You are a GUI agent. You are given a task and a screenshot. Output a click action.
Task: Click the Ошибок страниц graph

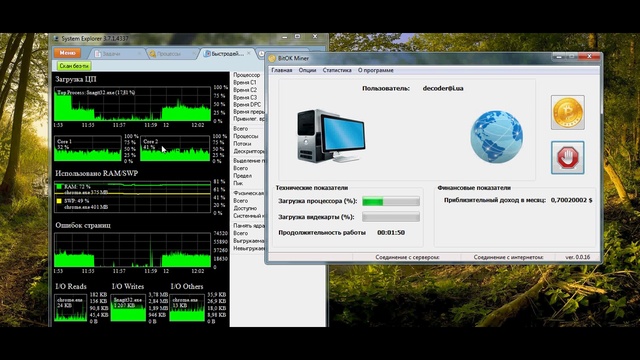tap(132, 250)
